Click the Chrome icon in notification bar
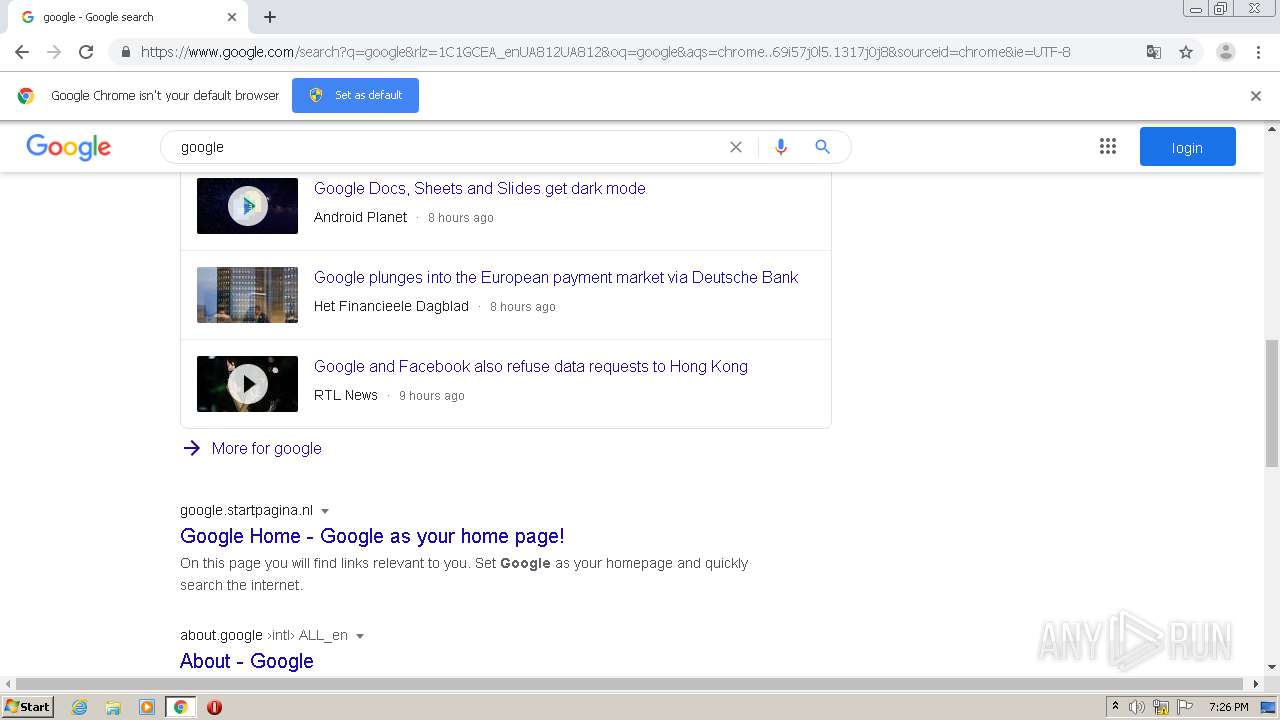This screenshot has width=1280, height=720. [26, 96]
